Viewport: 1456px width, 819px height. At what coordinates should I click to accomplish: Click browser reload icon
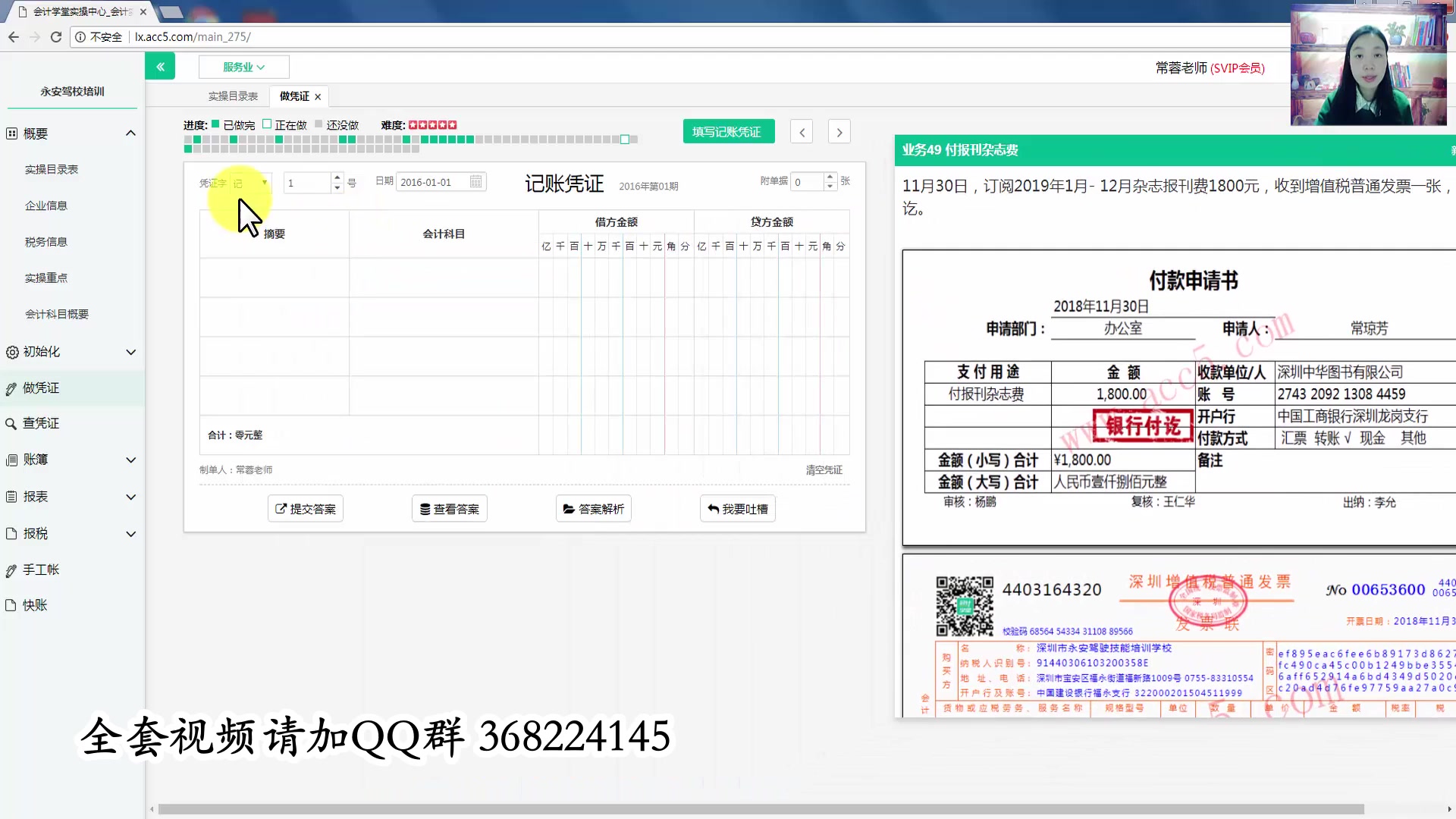(55, 36)
